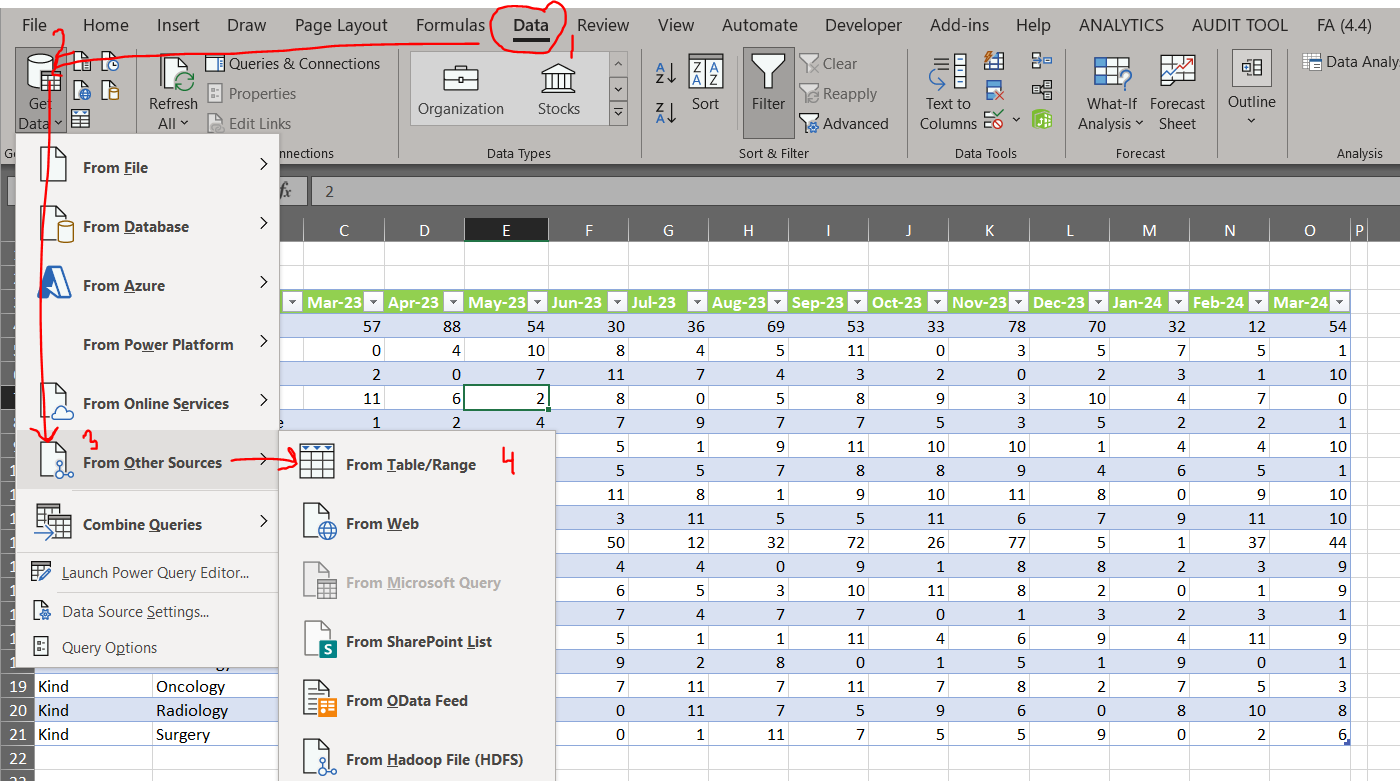This screenshot has height=781, width=1400.
Task: Sort A to Z ascending
Action: [x=666, y=73]
